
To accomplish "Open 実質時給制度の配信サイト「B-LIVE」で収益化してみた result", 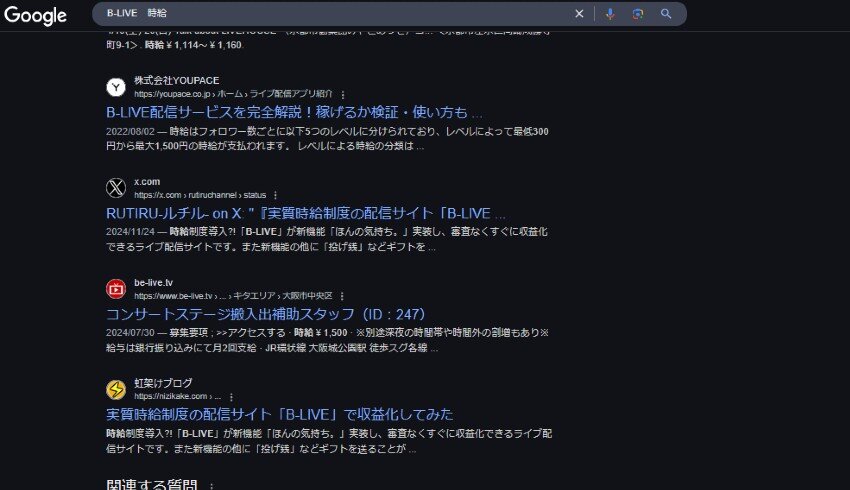I will tap(280, 415).
